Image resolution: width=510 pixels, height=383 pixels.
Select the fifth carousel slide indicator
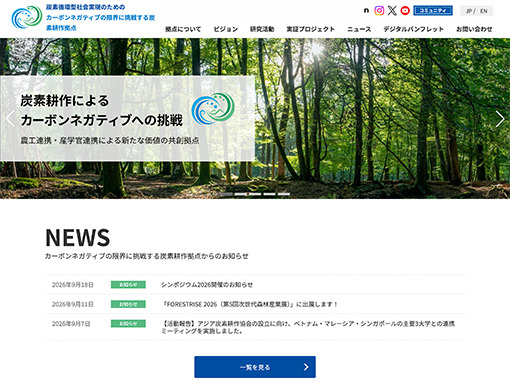coord(284,194)
